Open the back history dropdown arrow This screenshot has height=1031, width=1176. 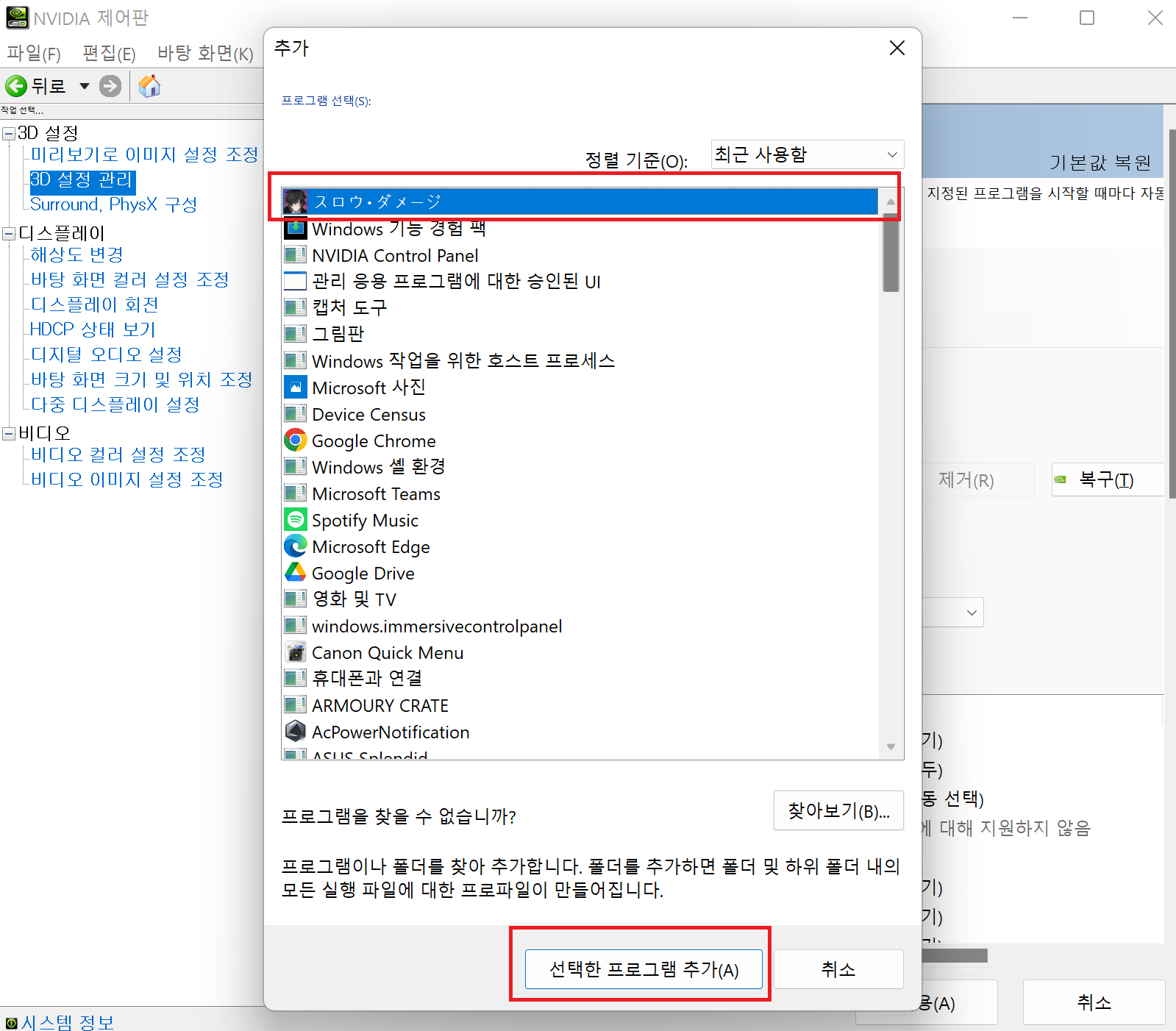85,86
